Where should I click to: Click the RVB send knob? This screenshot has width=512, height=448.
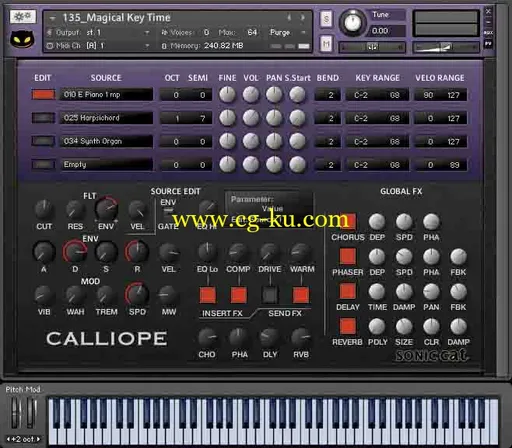click(x=301, y=338)
